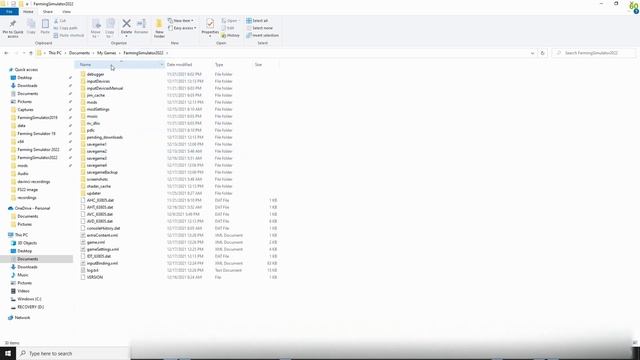The image size is (640, 360).
Task: Select the gameSettings.xml file
Action: pos(103,249)
